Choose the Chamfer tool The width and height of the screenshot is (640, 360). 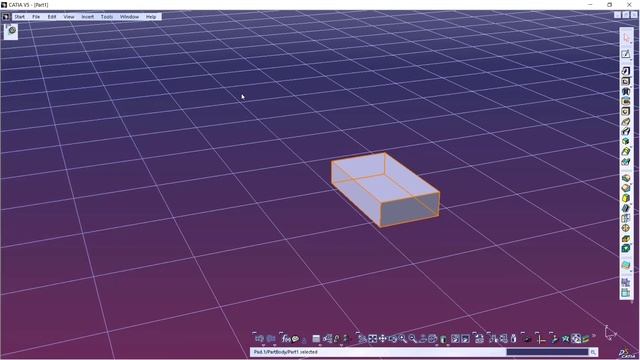pos(626,188)
